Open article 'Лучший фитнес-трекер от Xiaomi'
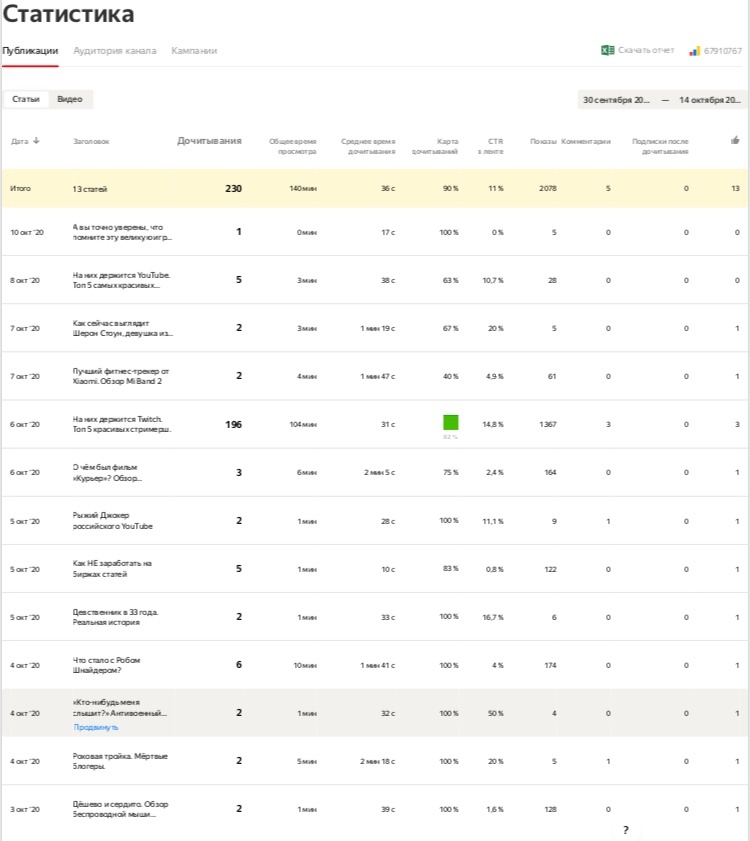 coord(121,376)
